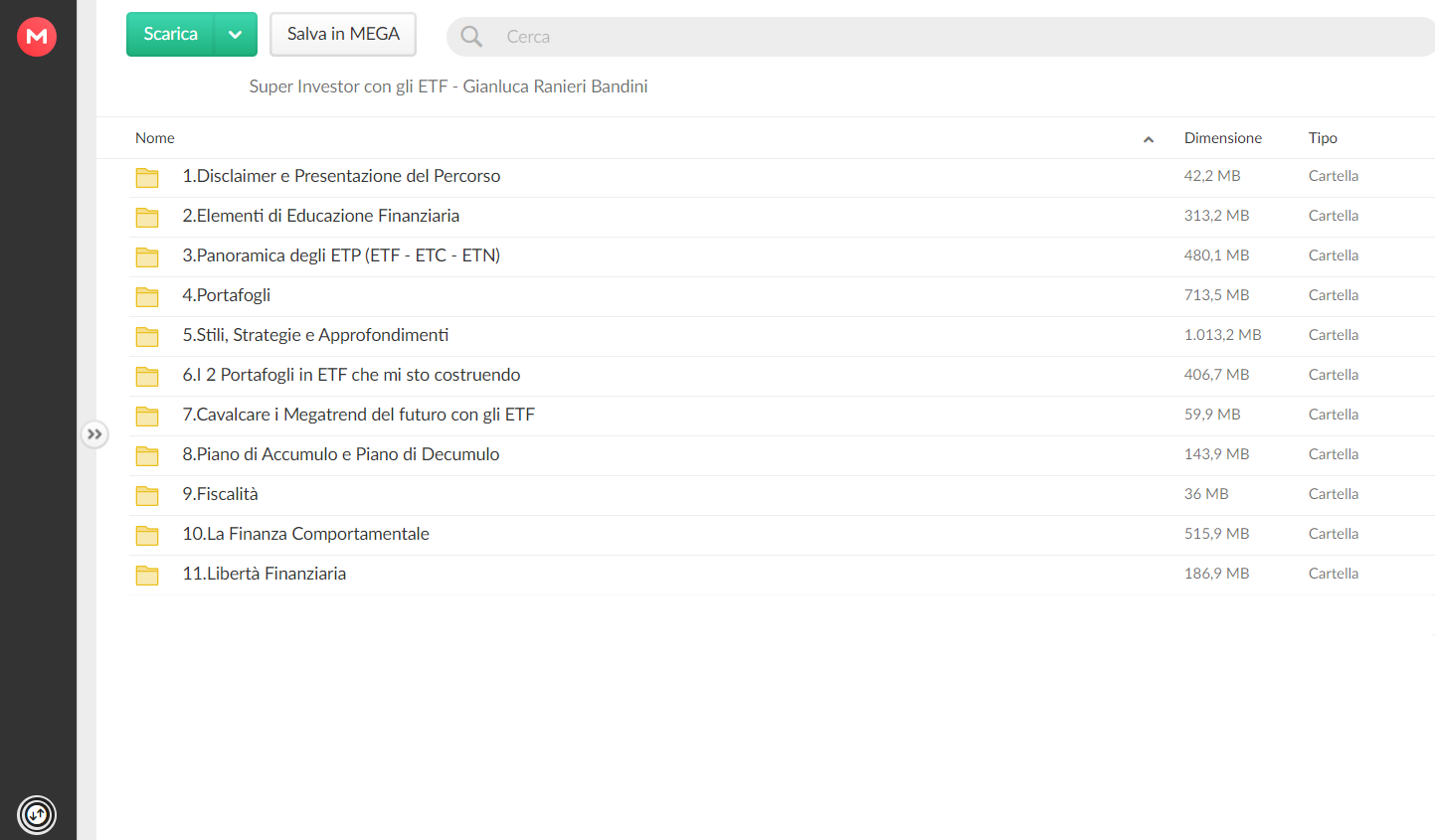1435x840 pixels.
Task: Click folder icon for 4.Portafogli
Action: click(147, 296)
